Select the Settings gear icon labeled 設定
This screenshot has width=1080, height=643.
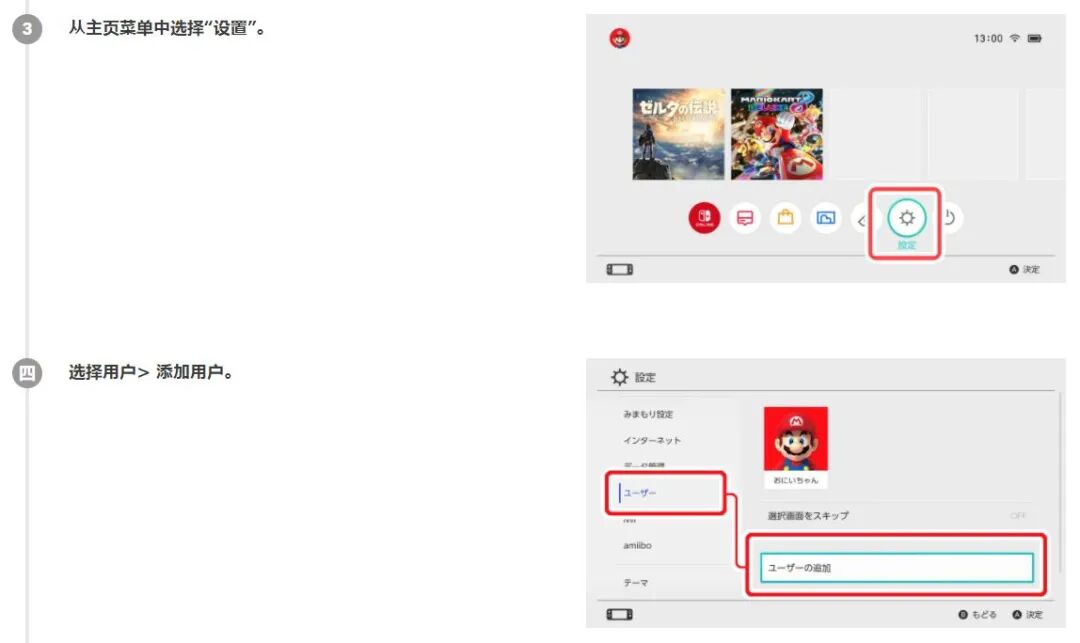[x=906, y=218]
